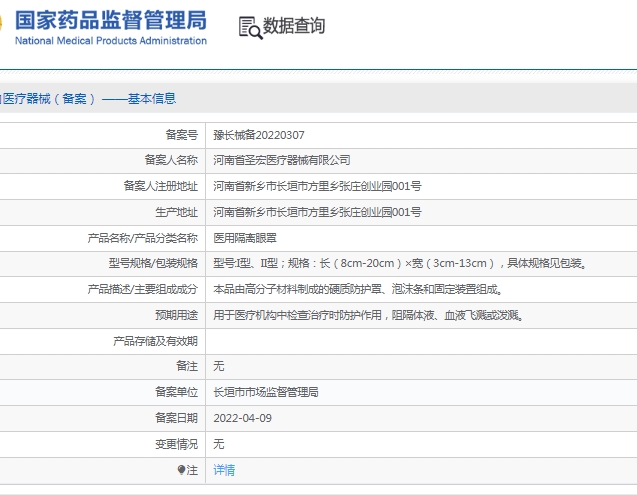Select the address value in the 生产地址 row
Screen dimensions: 637x495
pos(317,212)
